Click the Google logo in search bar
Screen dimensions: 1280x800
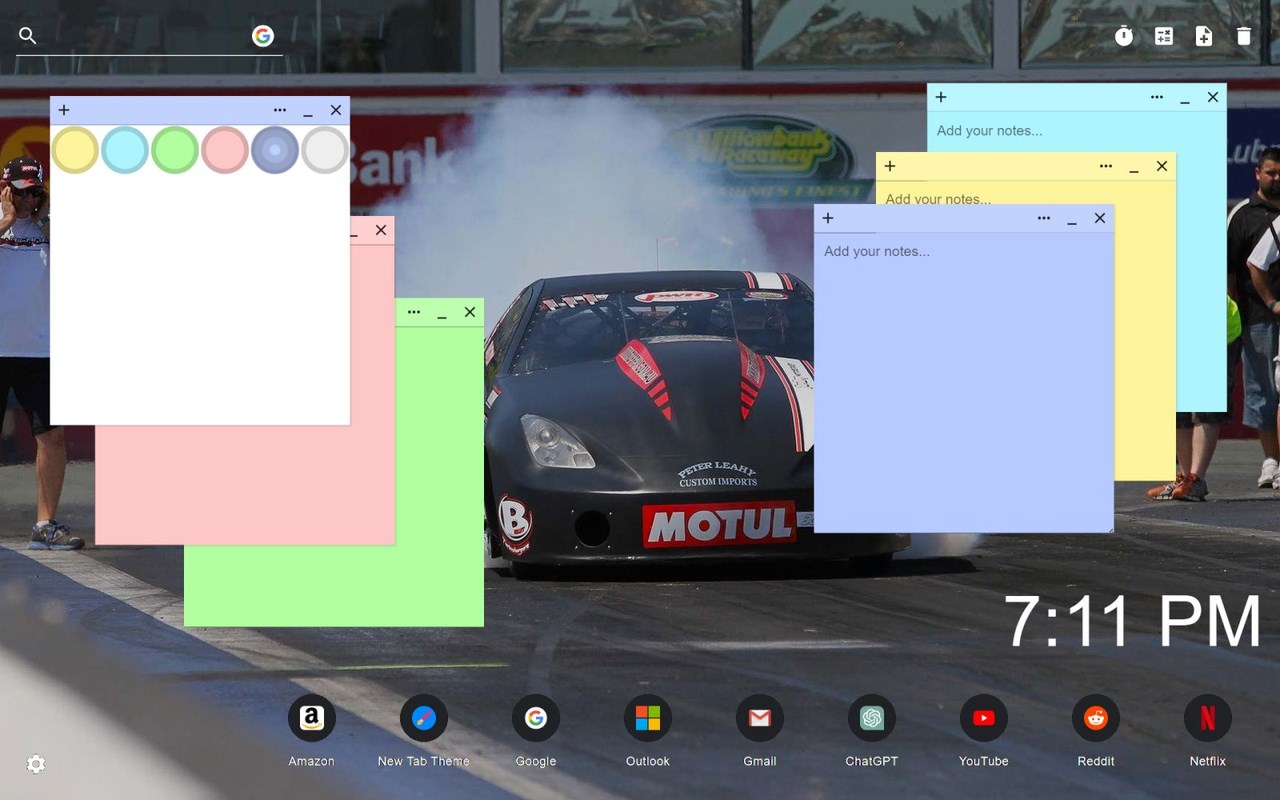tap(263, 36)
